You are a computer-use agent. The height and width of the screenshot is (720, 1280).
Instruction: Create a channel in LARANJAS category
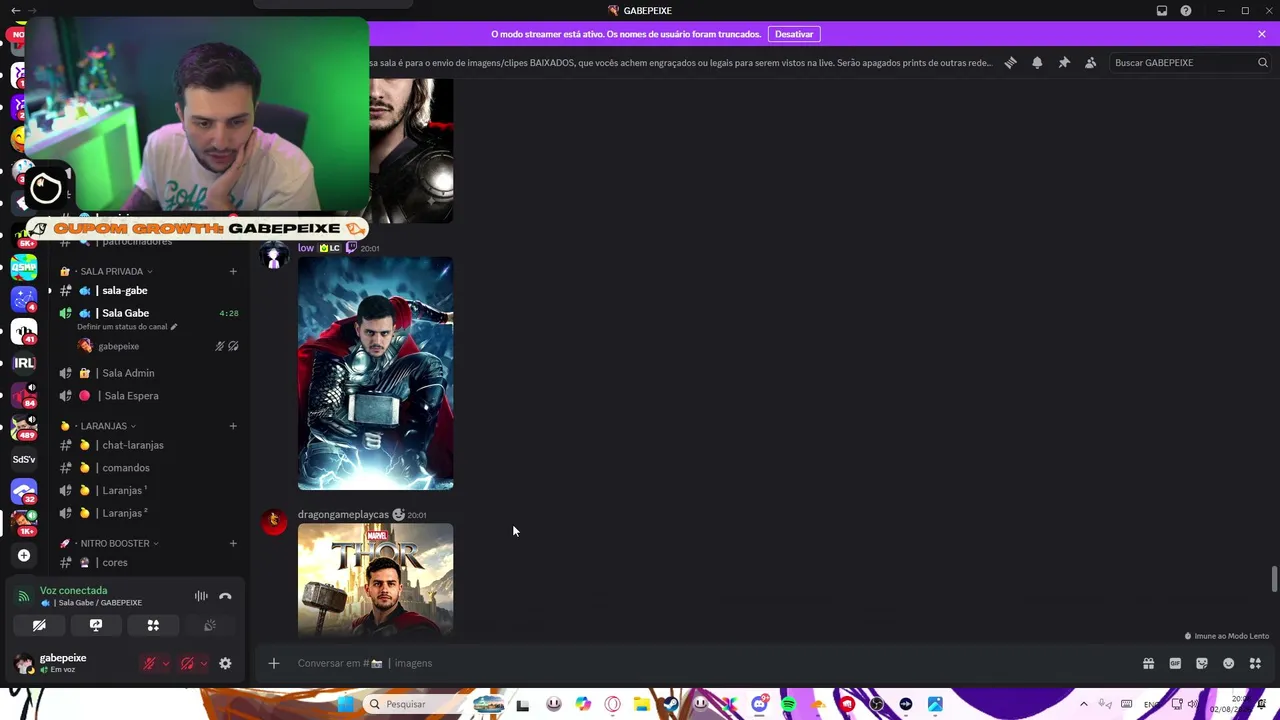click(x=233, y=426)
